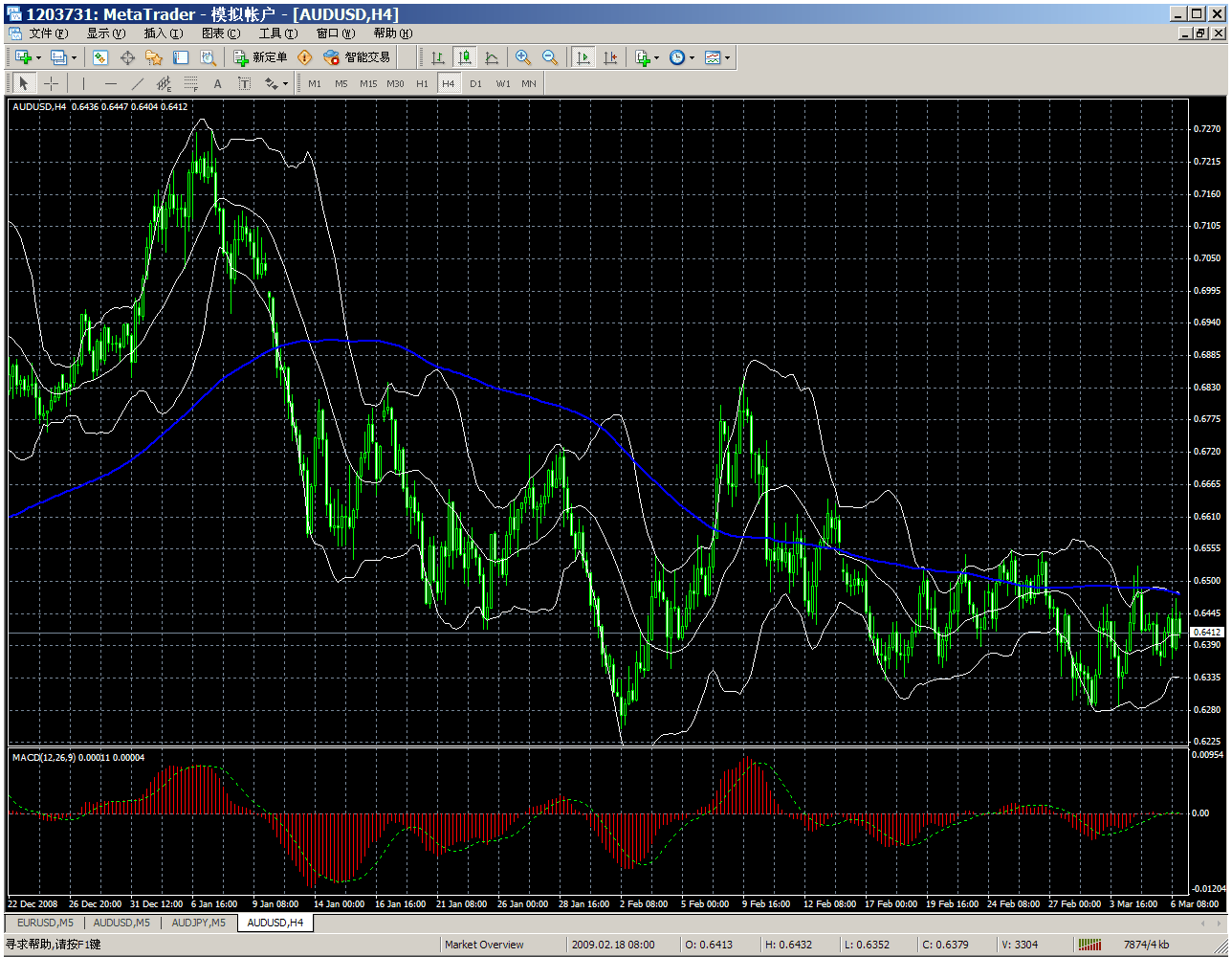Image resolution: width=1232 pixels, height=957 pixels.
Task: Zoom out of the chart
Action: pyautogui.click(x=550, y=57)
